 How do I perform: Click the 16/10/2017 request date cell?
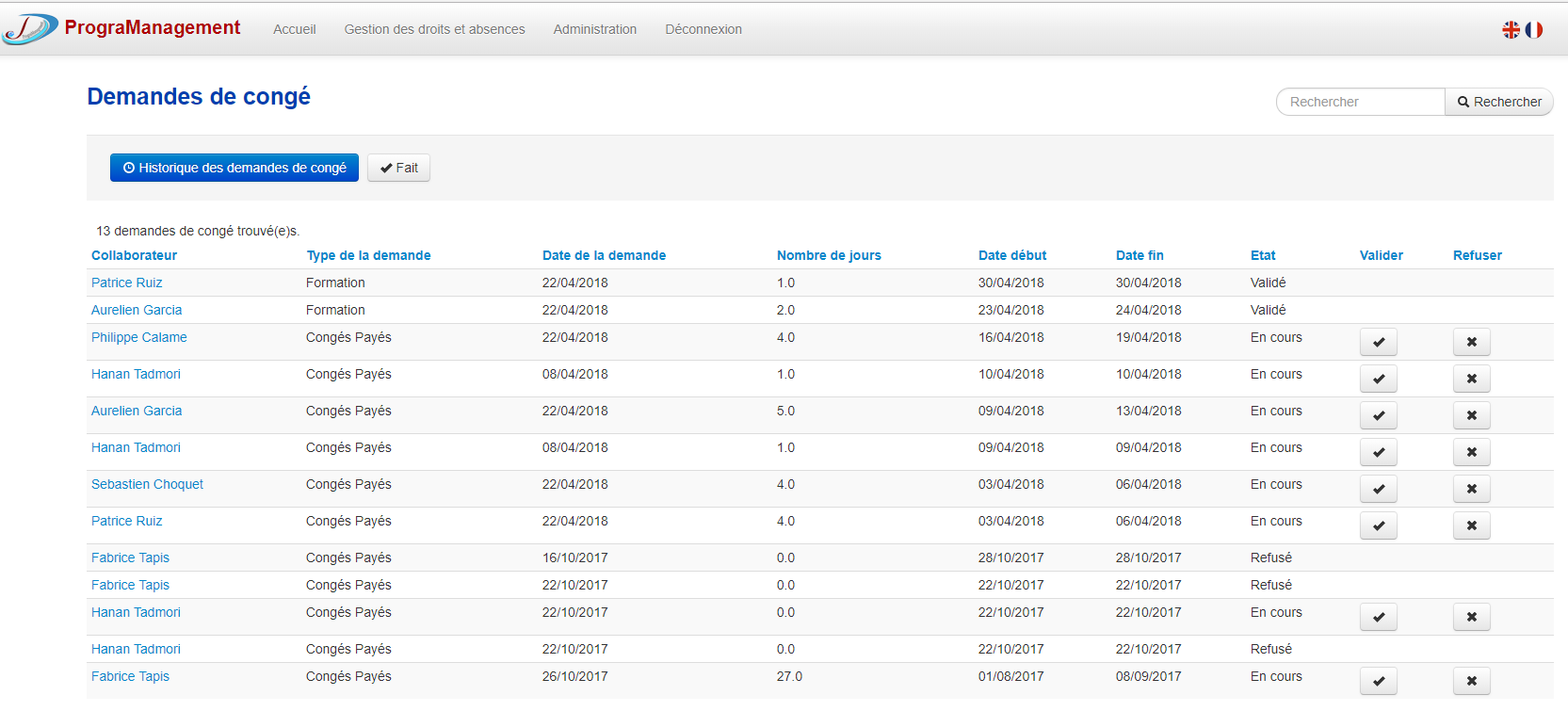pyautogui.click(x=574, y=557)
